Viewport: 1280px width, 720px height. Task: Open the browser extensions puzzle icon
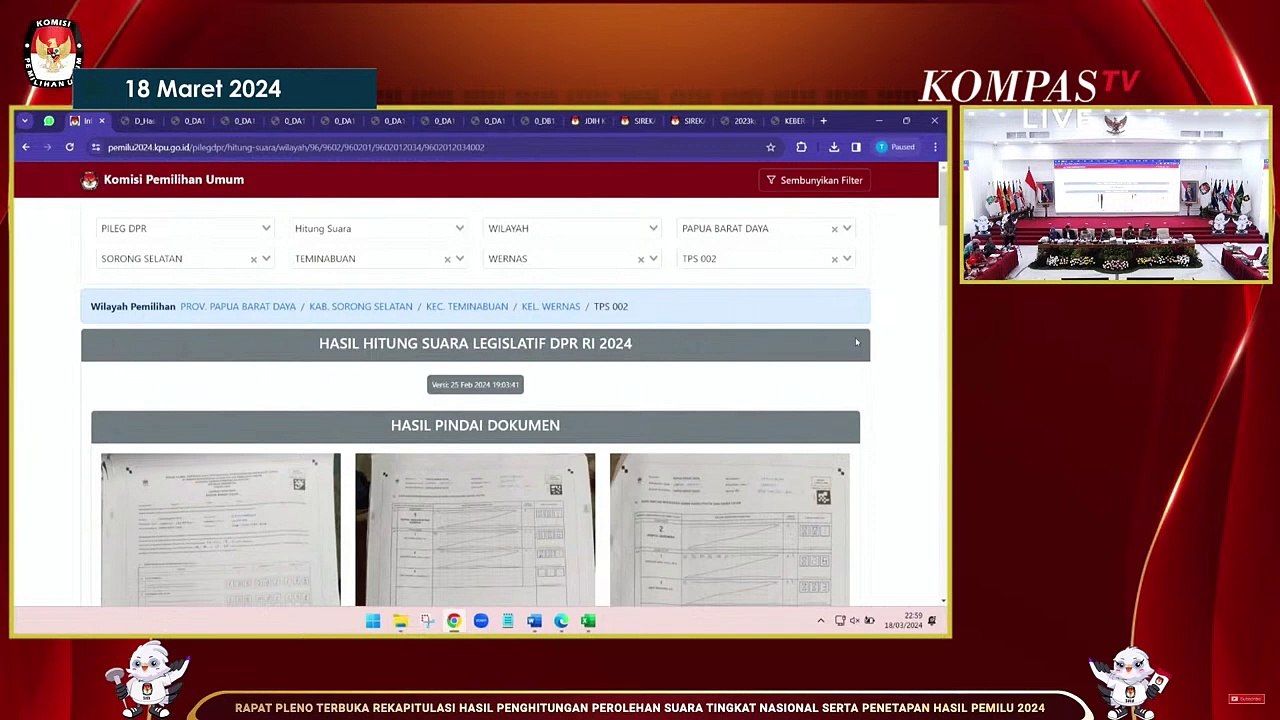coord(801,147)
